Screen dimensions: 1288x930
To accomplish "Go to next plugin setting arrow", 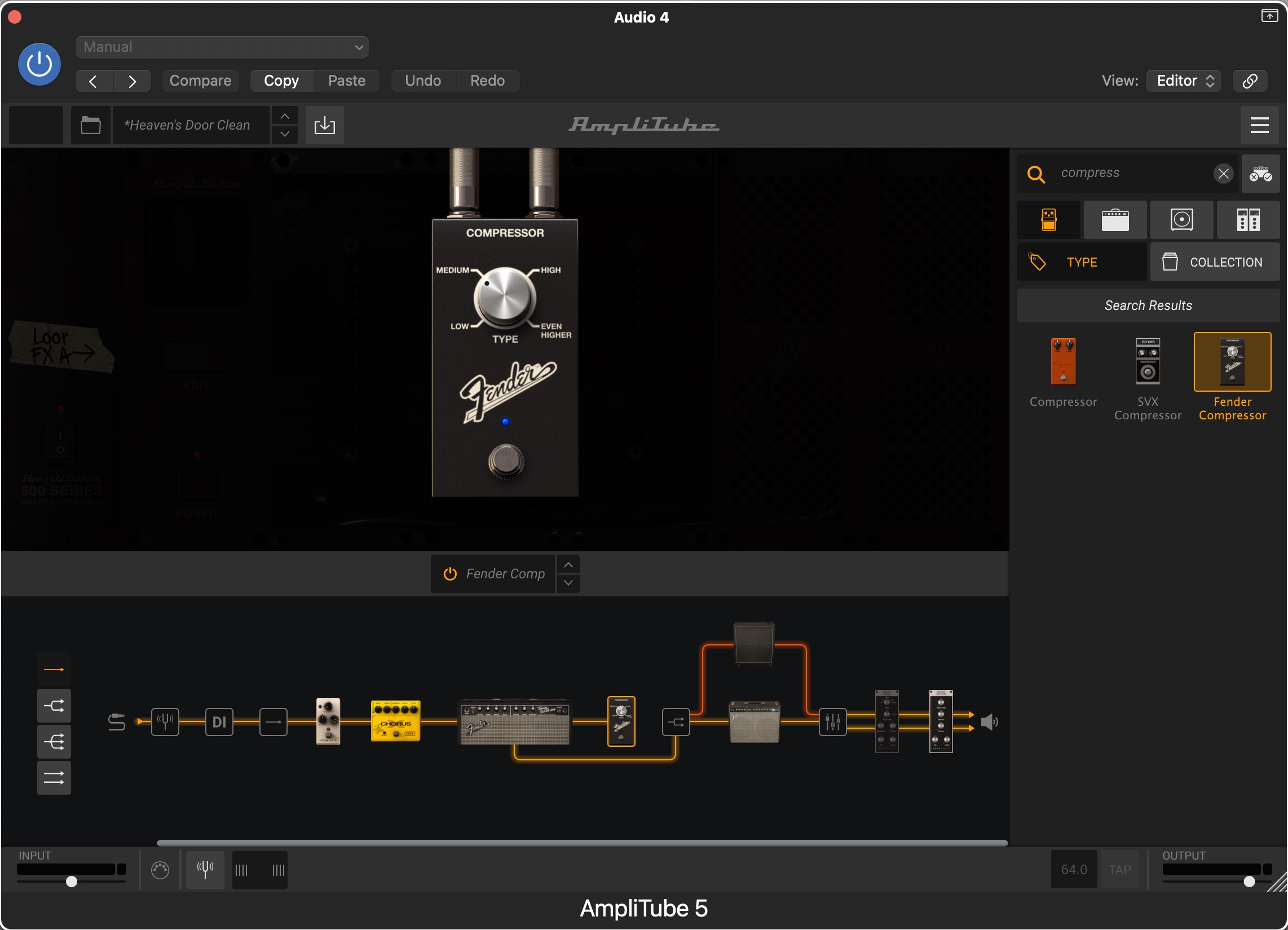I will pos(132,81).
